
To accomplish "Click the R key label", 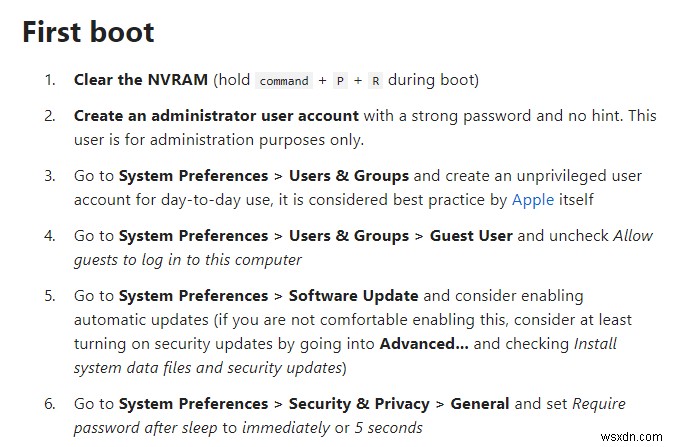I will [x=375, y=80].
